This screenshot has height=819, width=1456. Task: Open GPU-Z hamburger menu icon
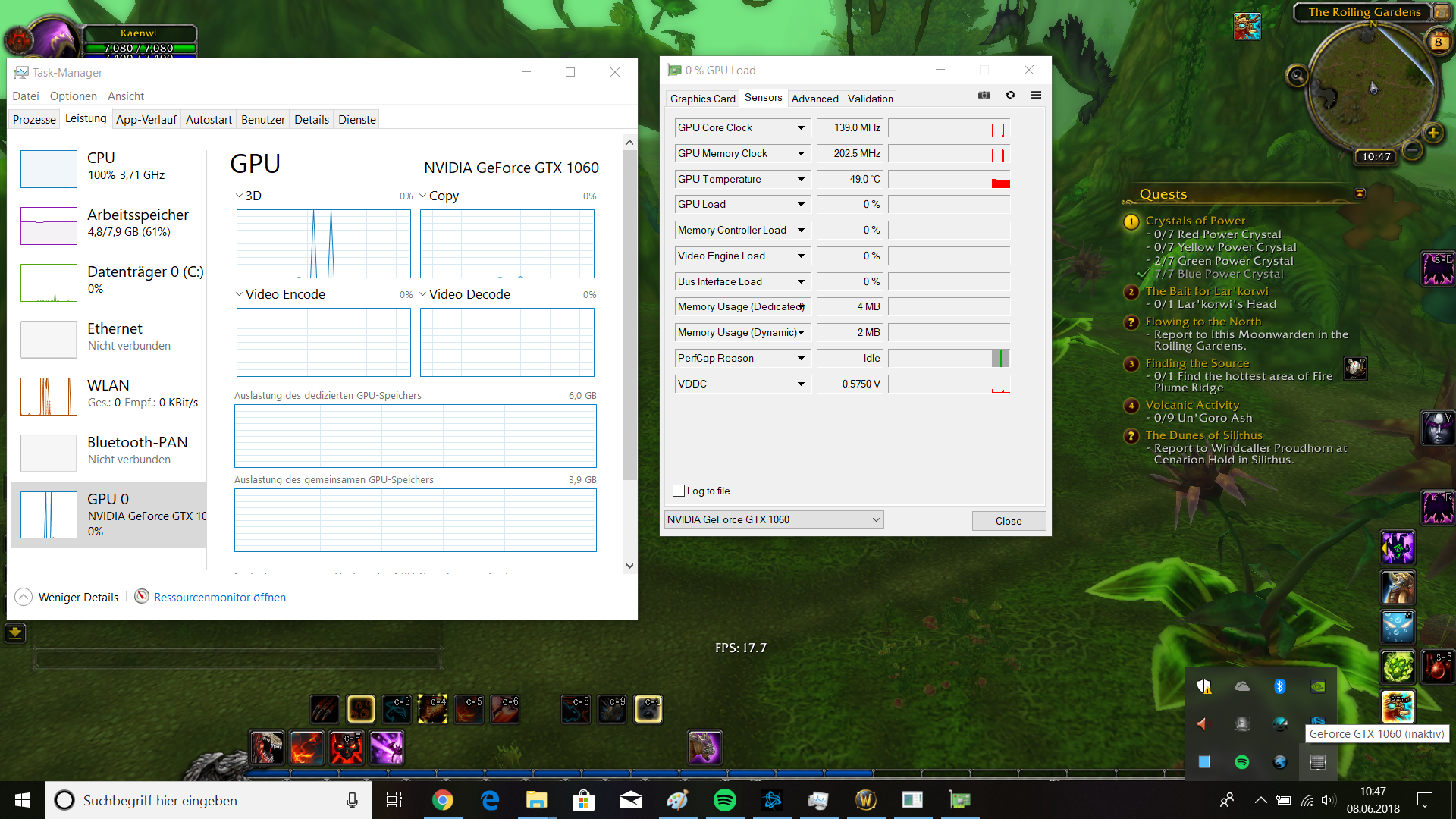coord(1036,96)
